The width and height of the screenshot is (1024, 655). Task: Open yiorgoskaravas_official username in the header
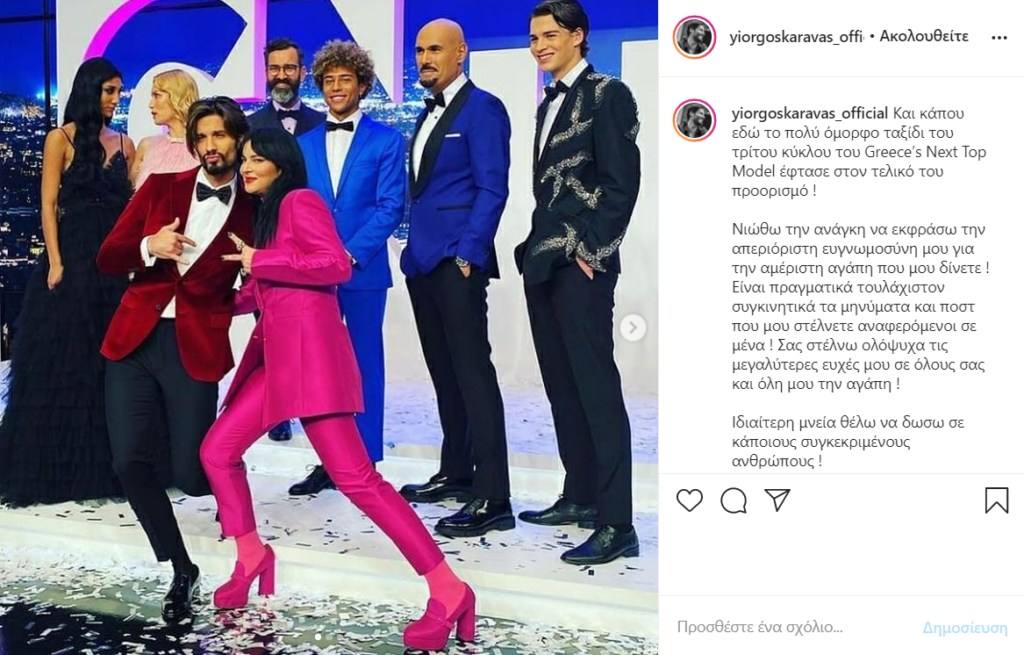click(x=797, y=37)
